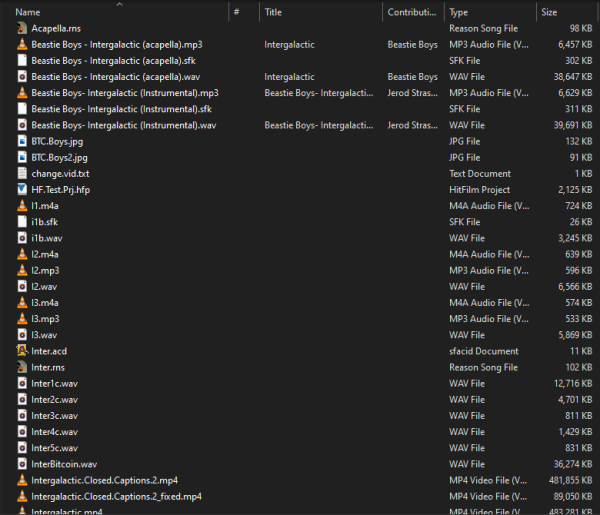This screenshot has width=600, height=515.
Task: Click the Reason icon of Inter.rns
Action: (x=22, y=367)
